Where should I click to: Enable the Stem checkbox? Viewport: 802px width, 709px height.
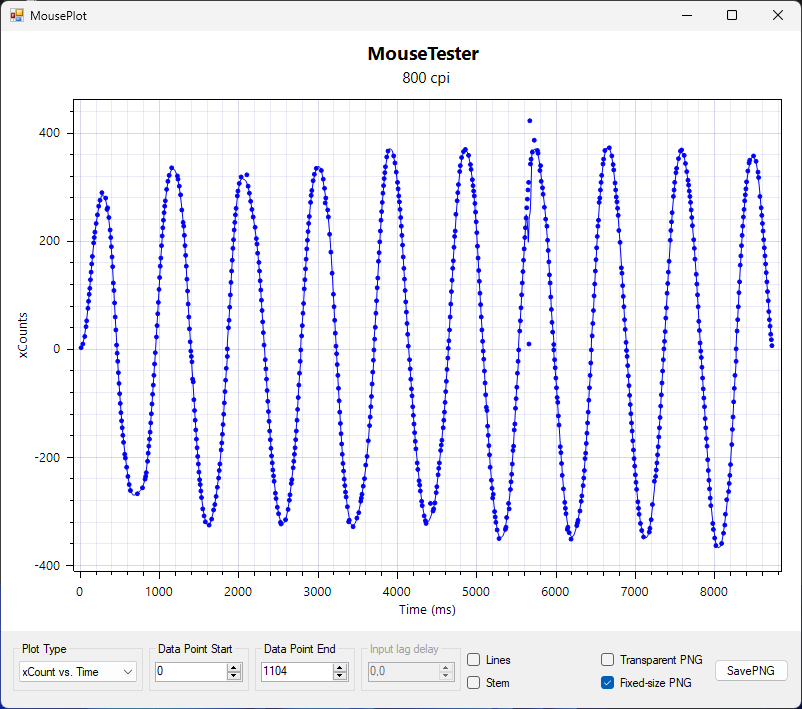click(474, 683)
